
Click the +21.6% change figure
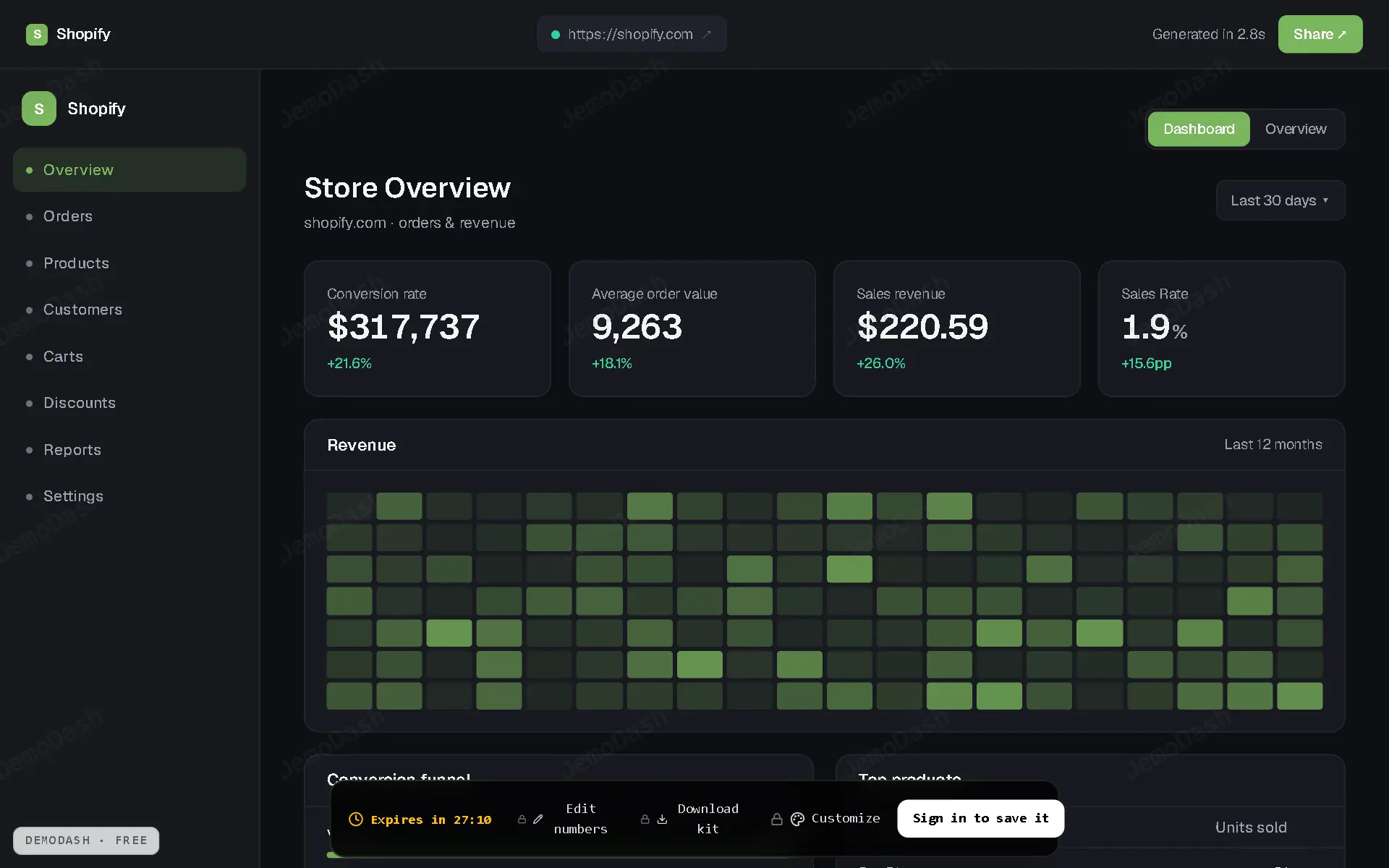(x=349, y=363)
